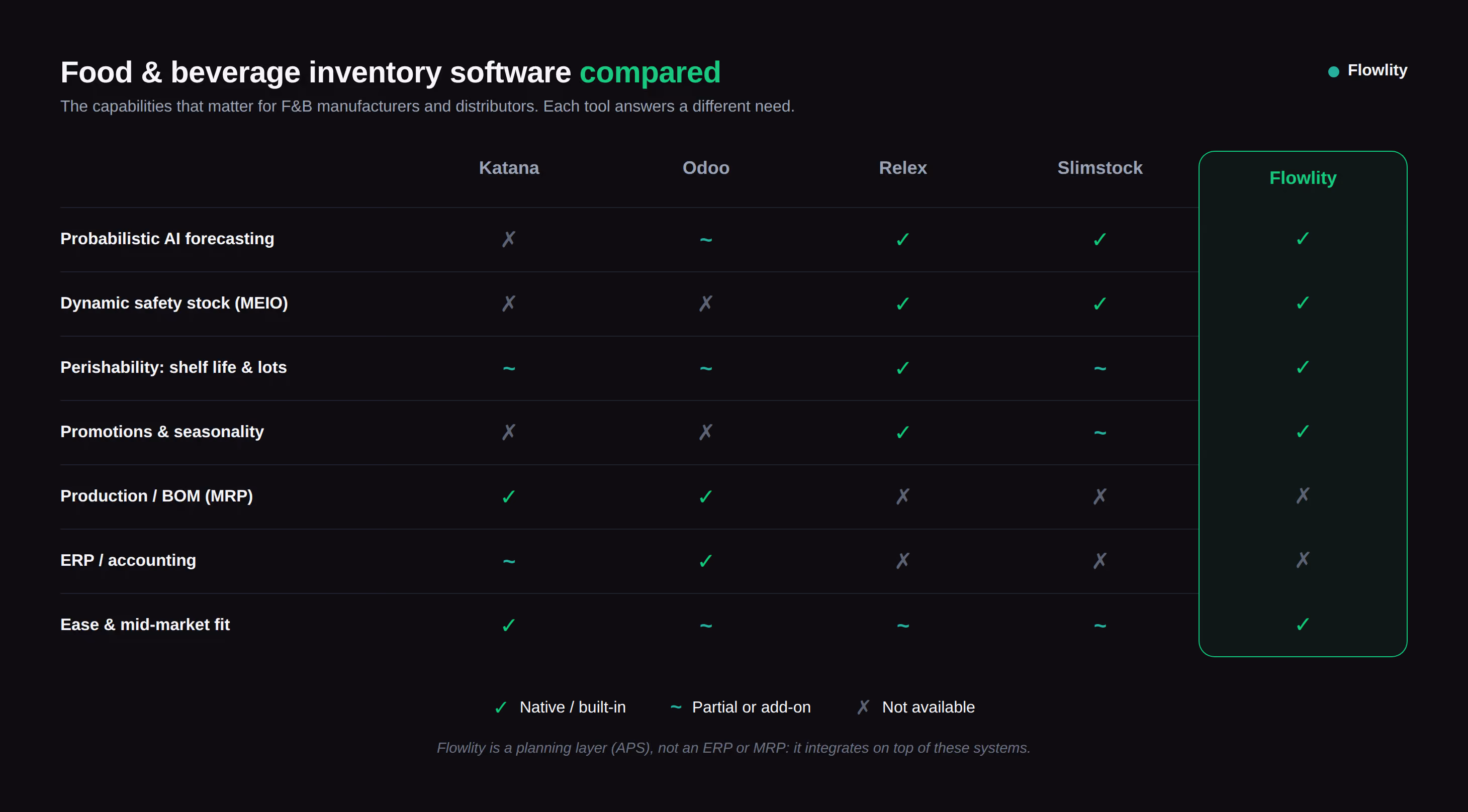Click the subtitle about F&B manufacturers
This screenshot has width=1468, height=812.
click(x=427, y=107)
